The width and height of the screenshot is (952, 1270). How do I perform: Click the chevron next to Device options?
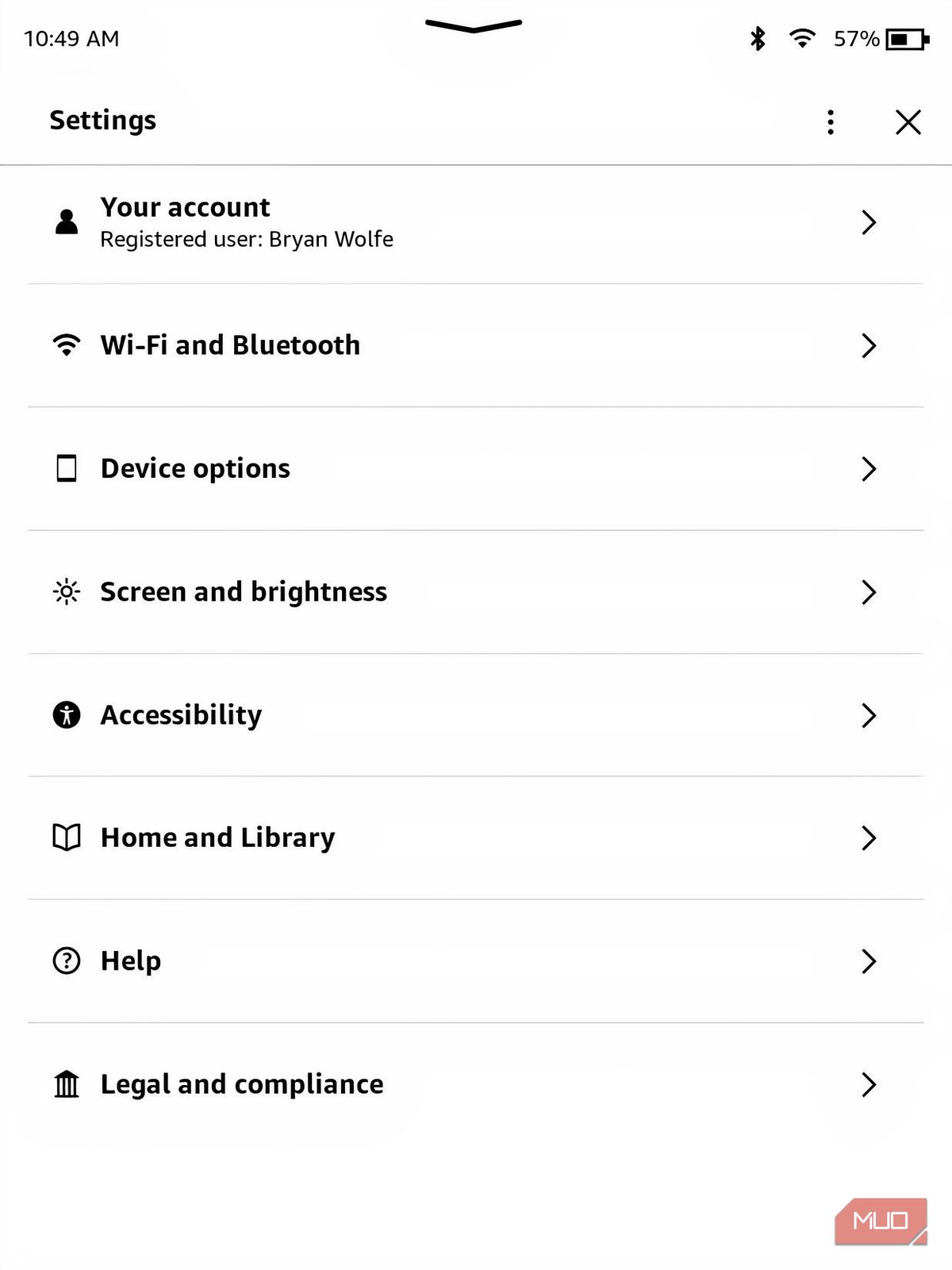click(x=869, y=469)
